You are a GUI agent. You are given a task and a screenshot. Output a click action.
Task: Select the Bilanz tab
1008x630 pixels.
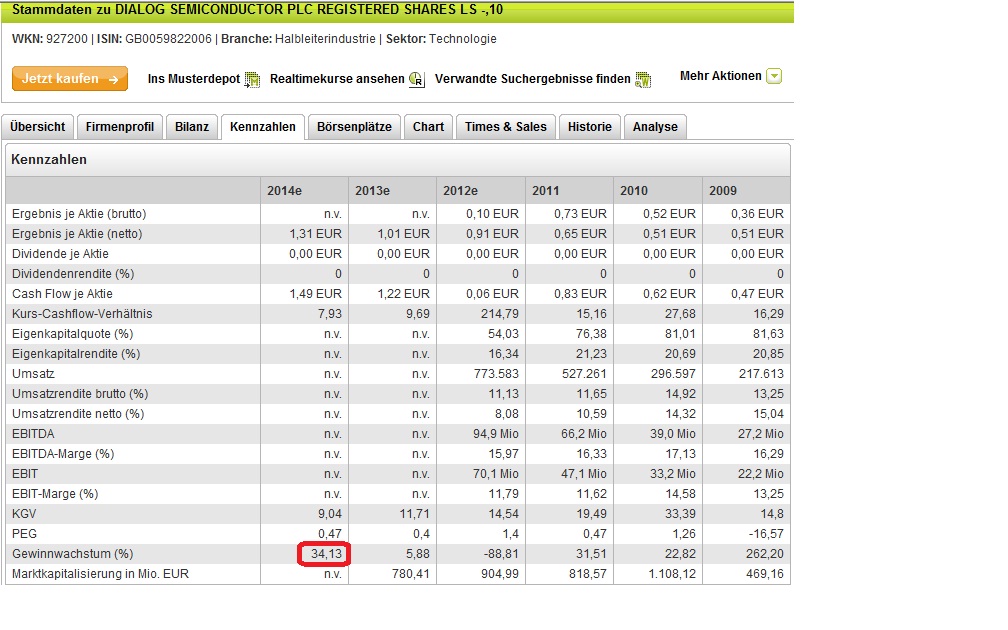point(192,127)
